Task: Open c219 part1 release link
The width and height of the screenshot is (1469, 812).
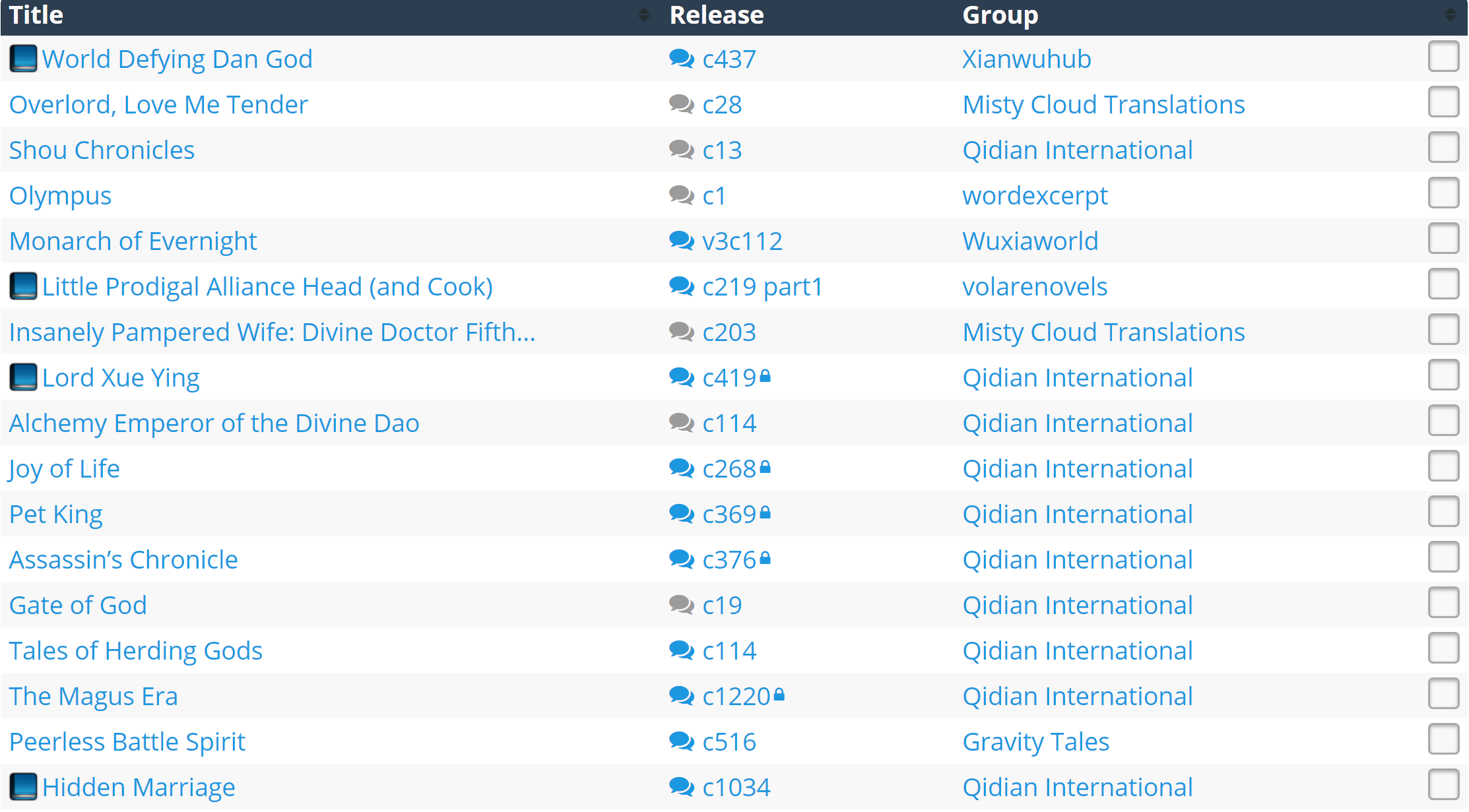Action: tap(763, 286)
